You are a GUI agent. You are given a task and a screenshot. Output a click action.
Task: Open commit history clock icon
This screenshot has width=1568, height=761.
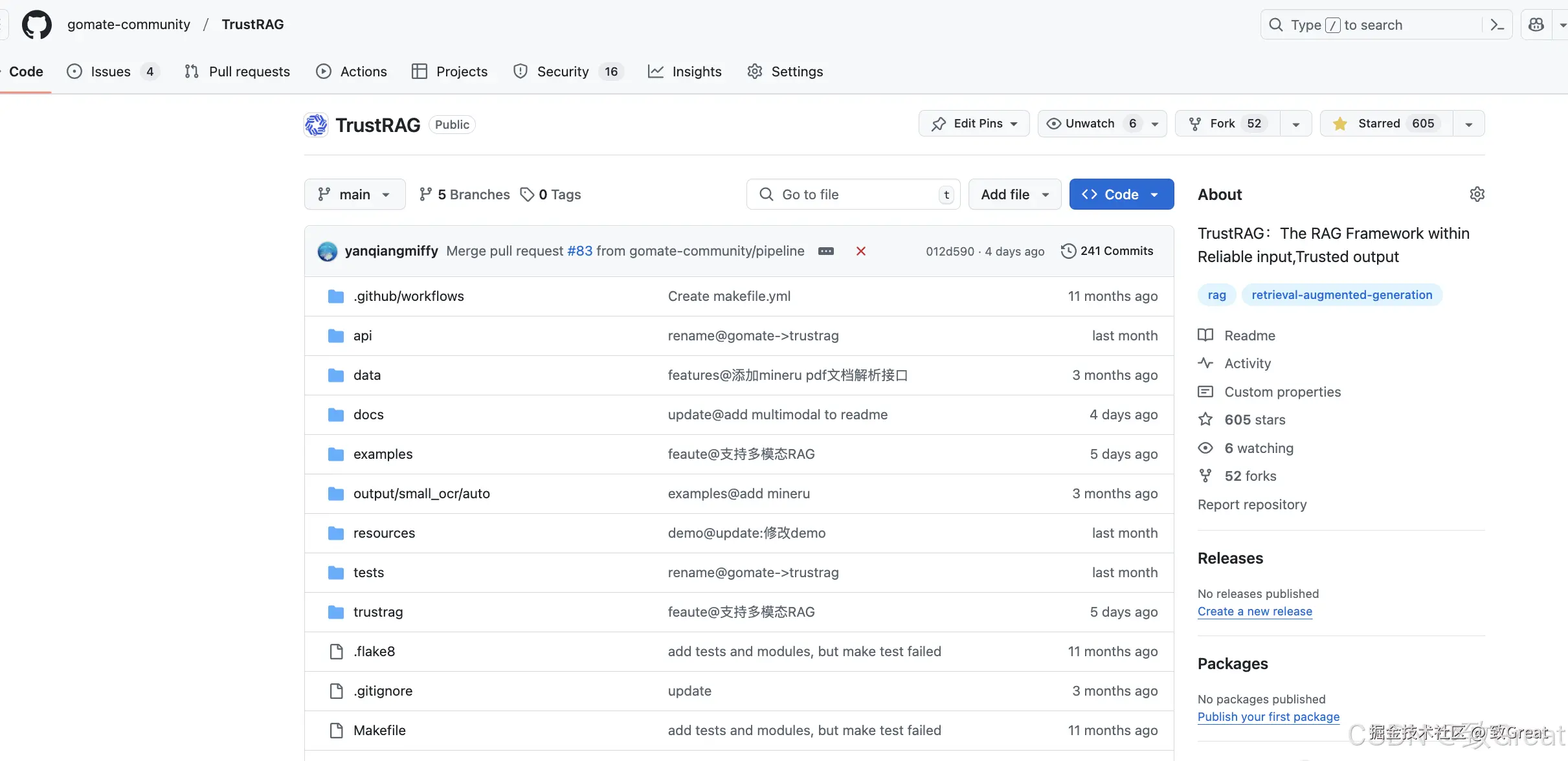pos(1068,251)
